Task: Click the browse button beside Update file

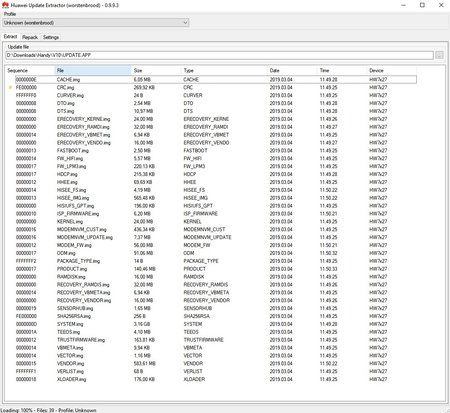Action: 439,55
